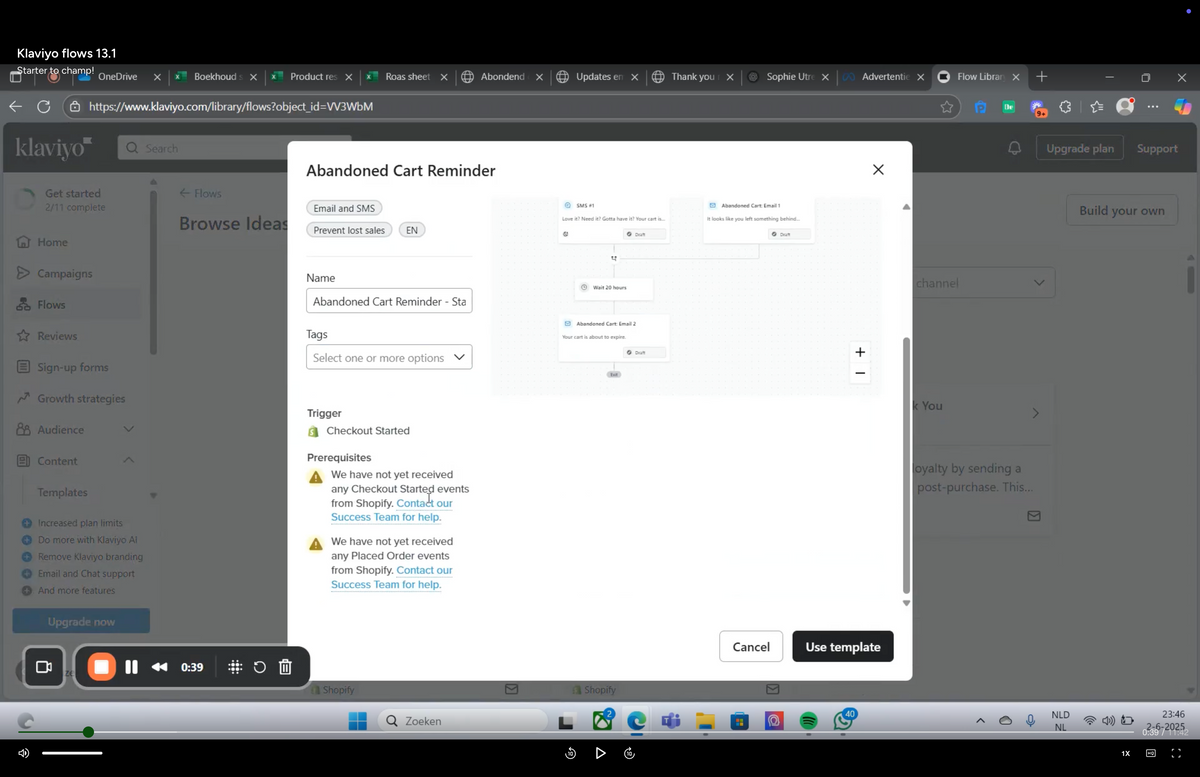The height and width of the screenshot is (777, 1200).
Task: Rewind the screen recording
Action: 159,667
